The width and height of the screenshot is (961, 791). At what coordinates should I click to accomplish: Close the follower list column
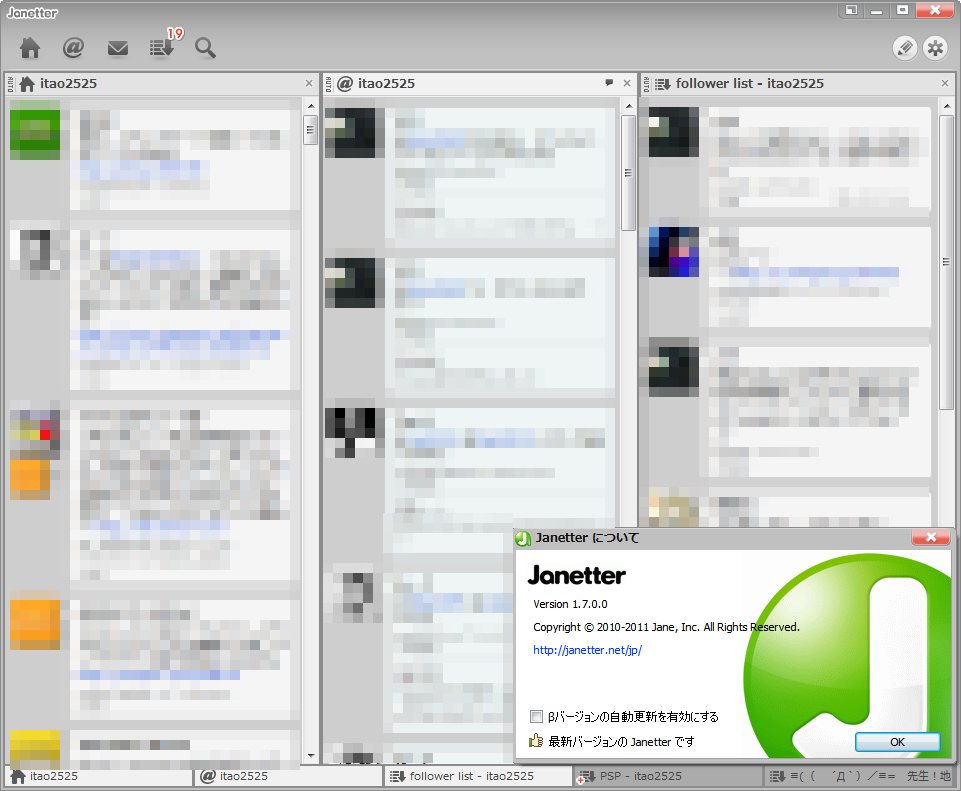(944, 83)
